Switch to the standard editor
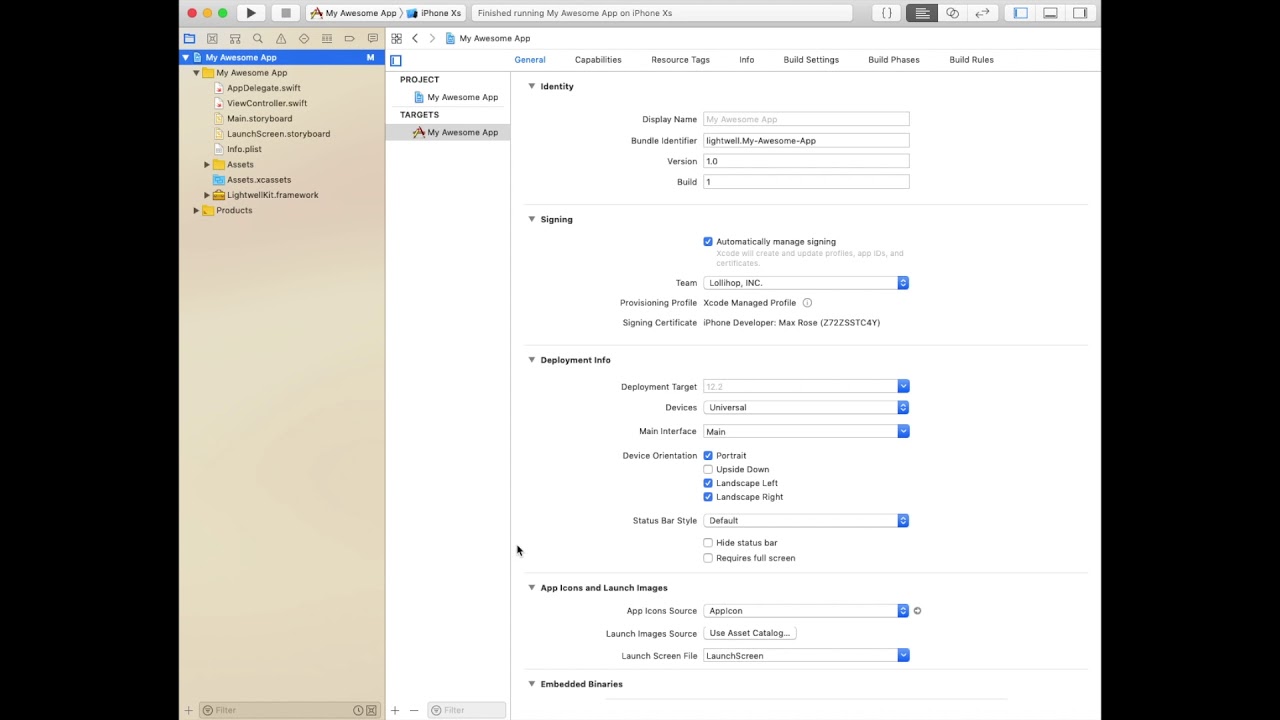 pyautogui.click(x=922, y=13)
